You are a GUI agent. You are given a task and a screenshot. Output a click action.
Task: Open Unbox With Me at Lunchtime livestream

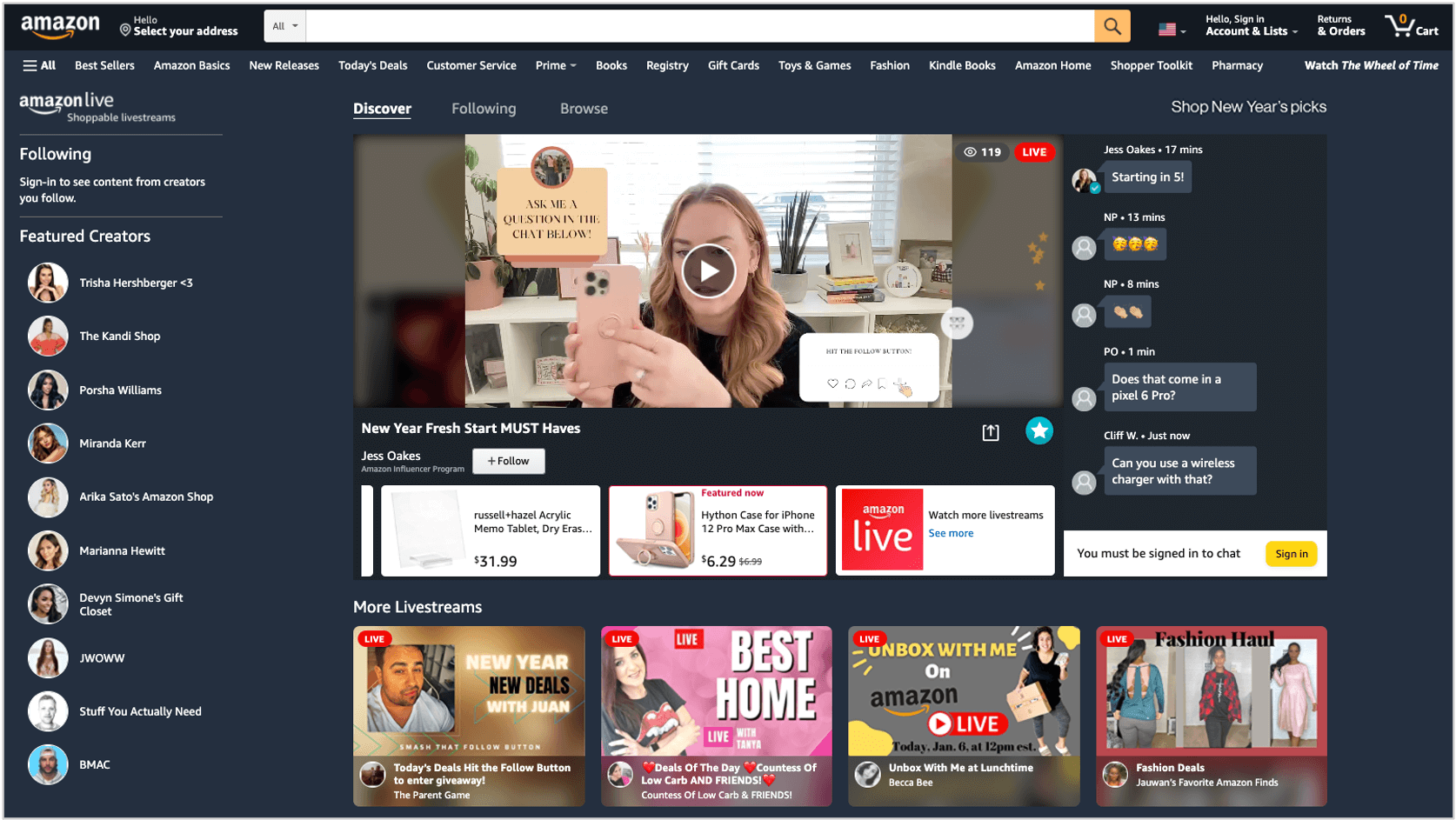click(964, 716)
